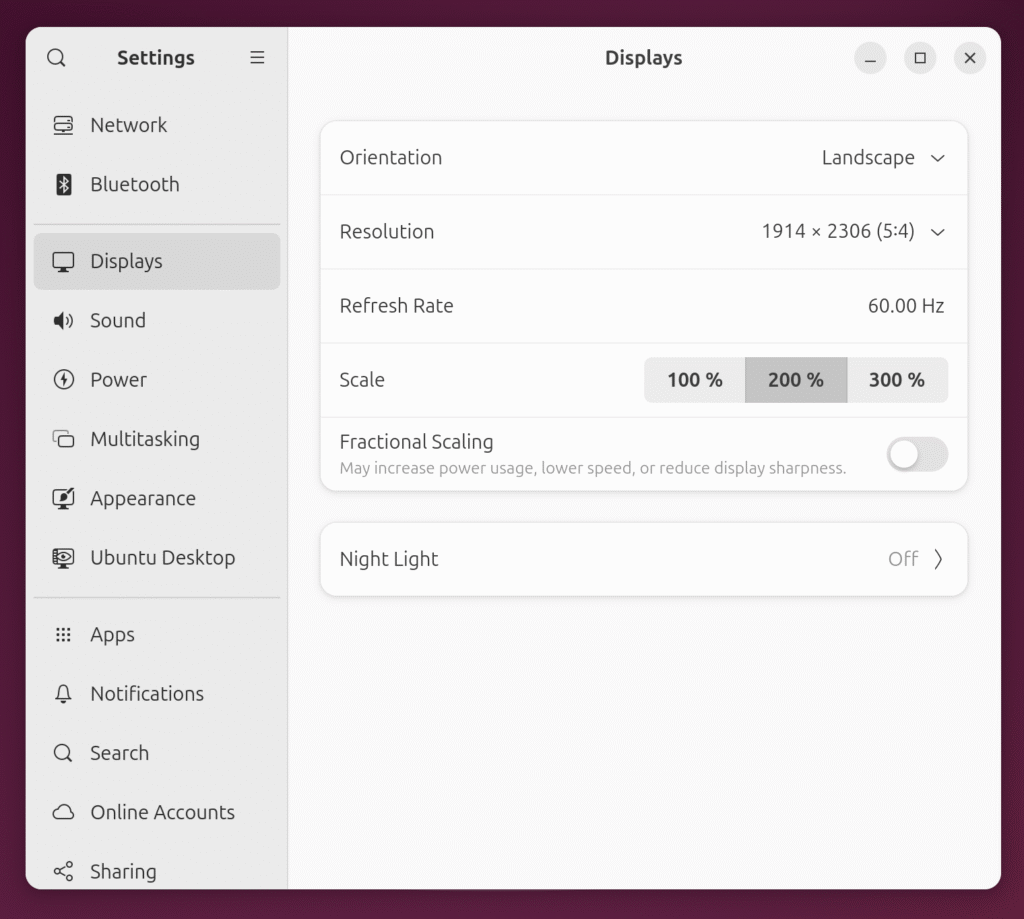Open Sharing settings panel

123,871
